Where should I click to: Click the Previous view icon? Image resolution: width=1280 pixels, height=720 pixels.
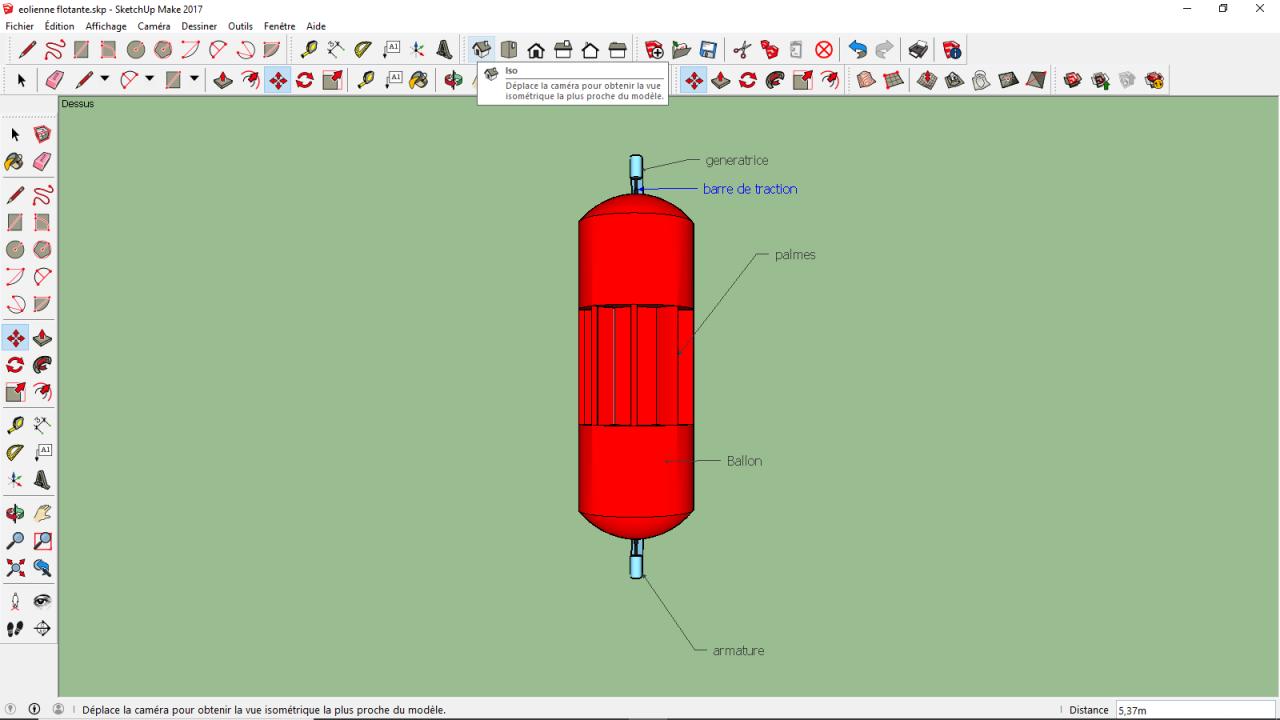(42, 568)
